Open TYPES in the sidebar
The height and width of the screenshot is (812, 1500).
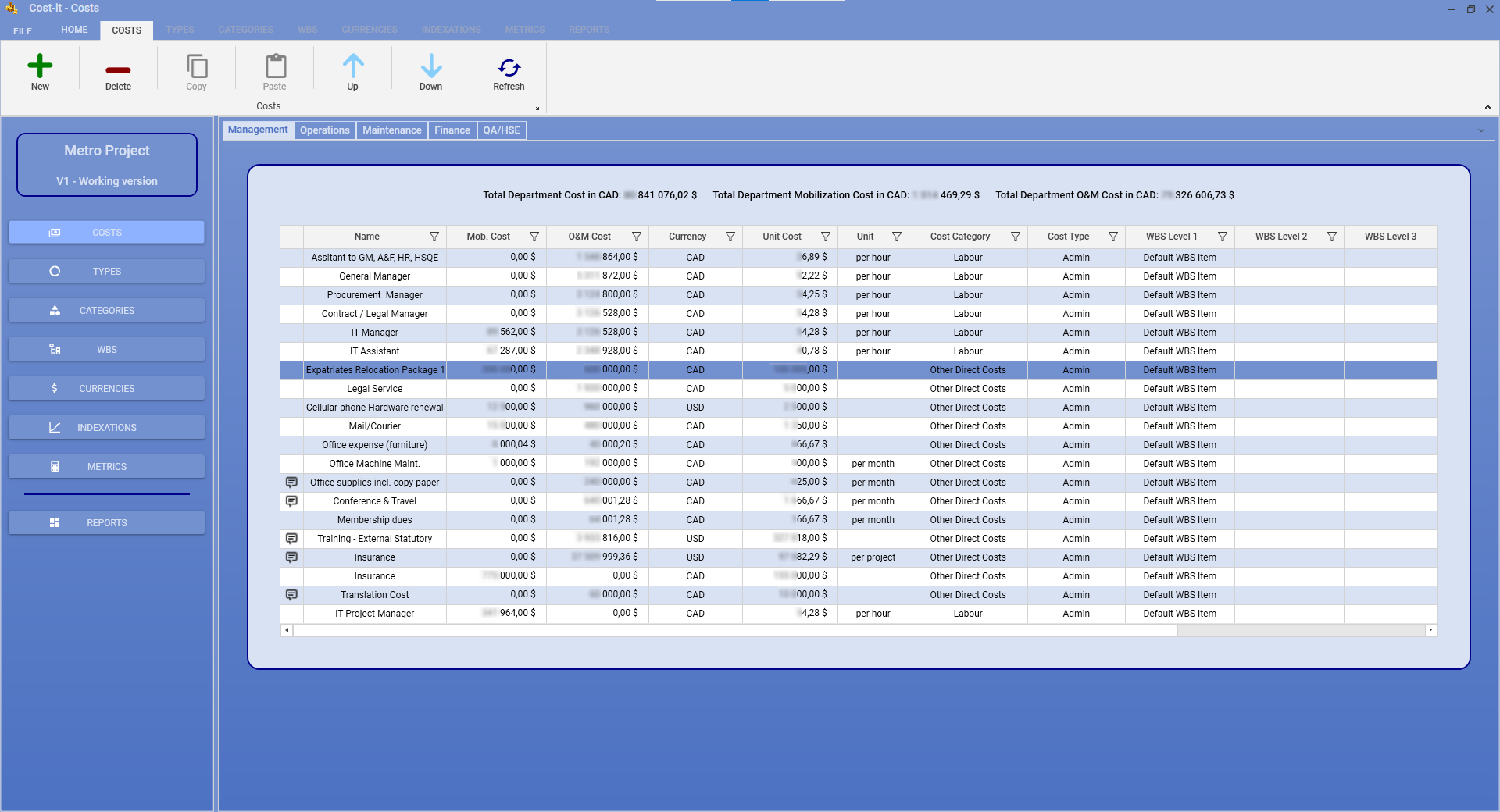[107, 272]
